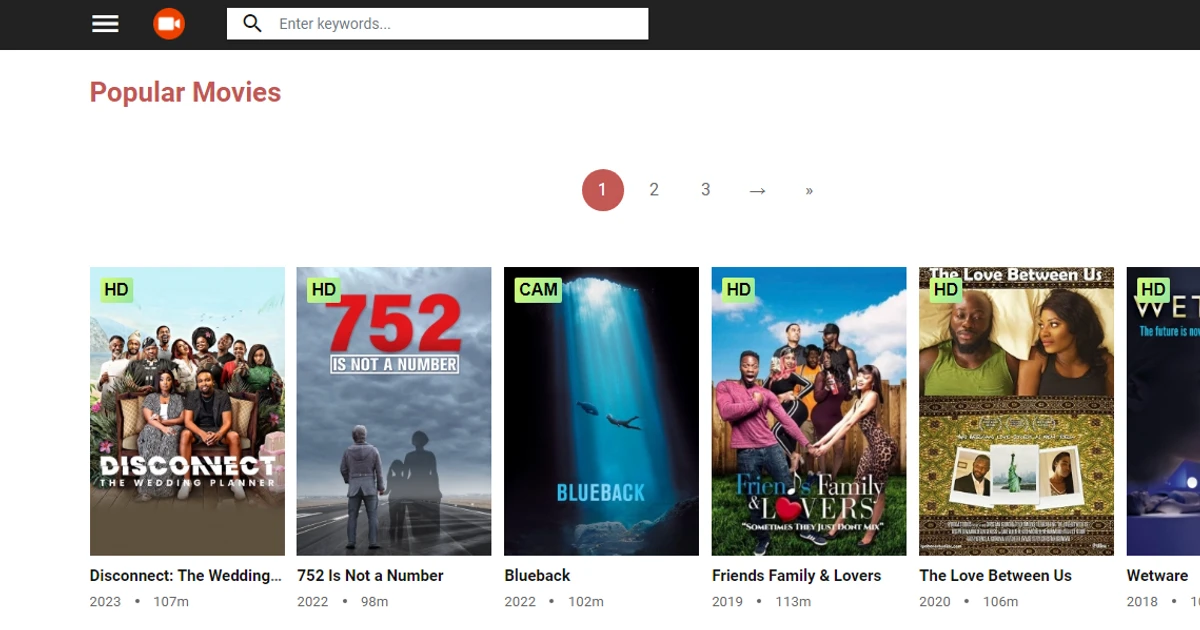
Task: Click the next page arrow
Action: click(x=757, y=190)
